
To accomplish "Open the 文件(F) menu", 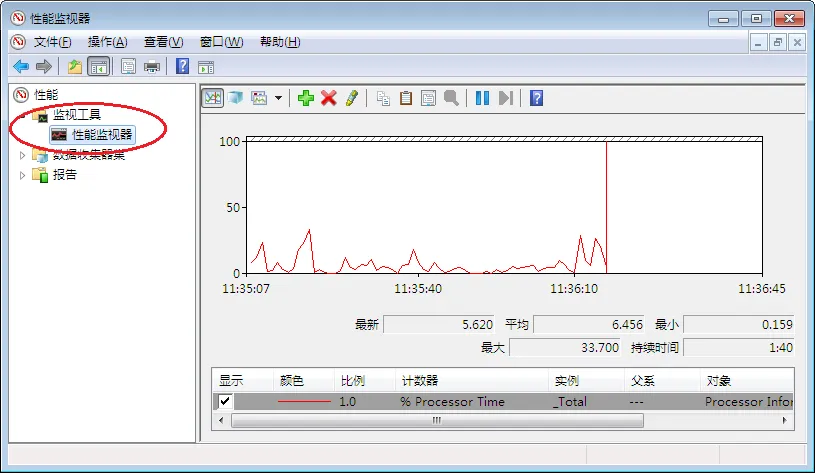I will (x=52, y=42).
